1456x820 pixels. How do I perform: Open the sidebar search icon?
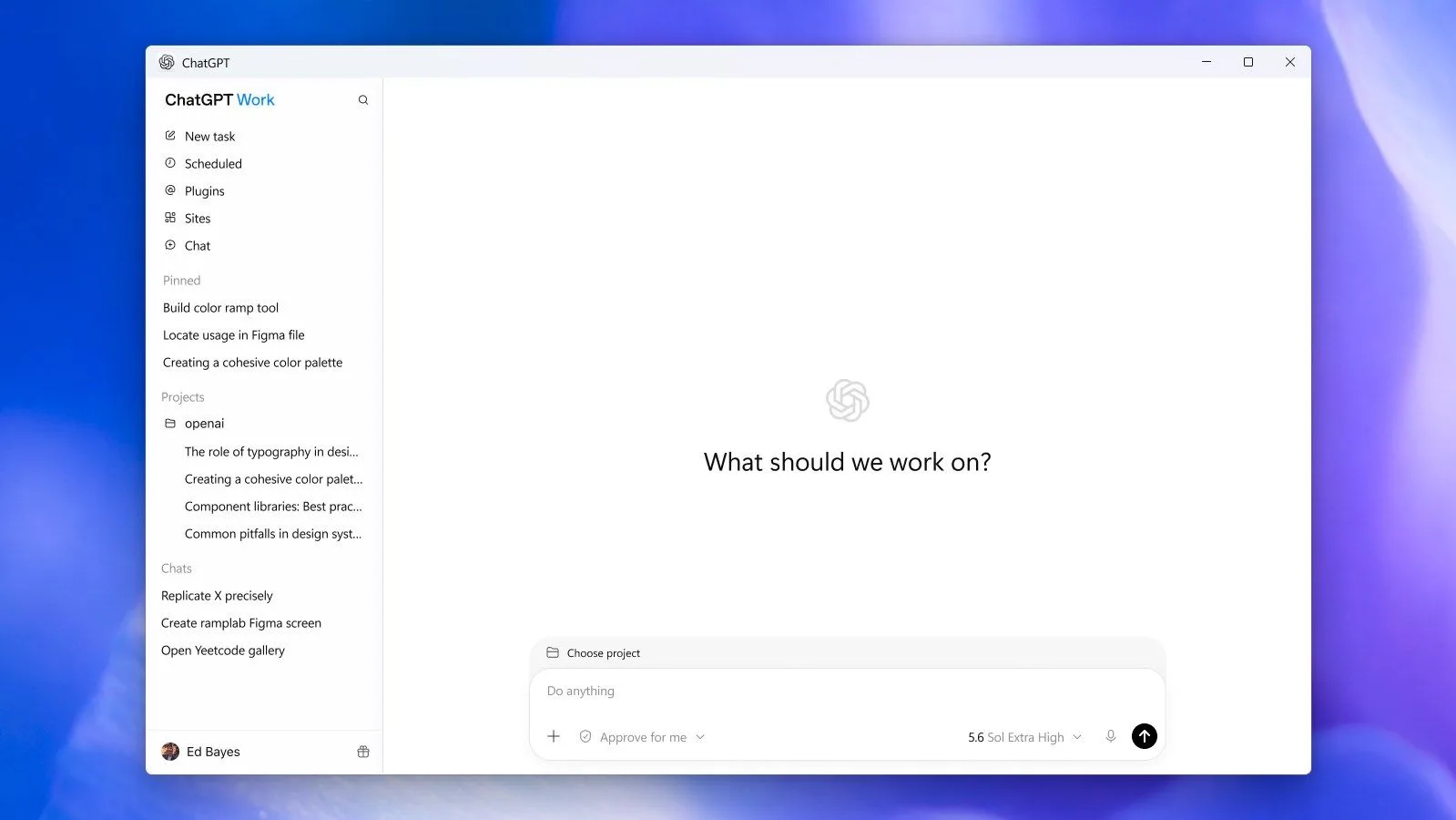point(363,100)
